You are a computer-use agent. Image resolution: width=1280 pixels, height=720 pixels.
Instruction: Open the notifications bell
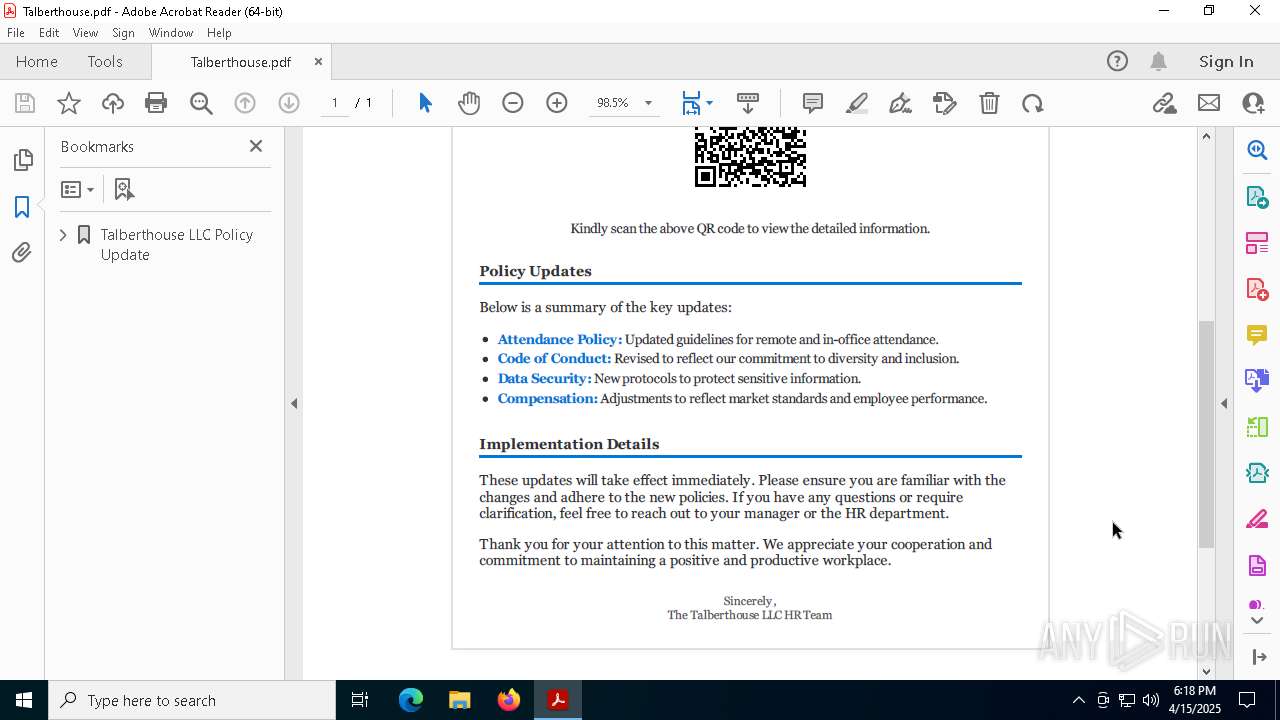(x=1158, y=61)
